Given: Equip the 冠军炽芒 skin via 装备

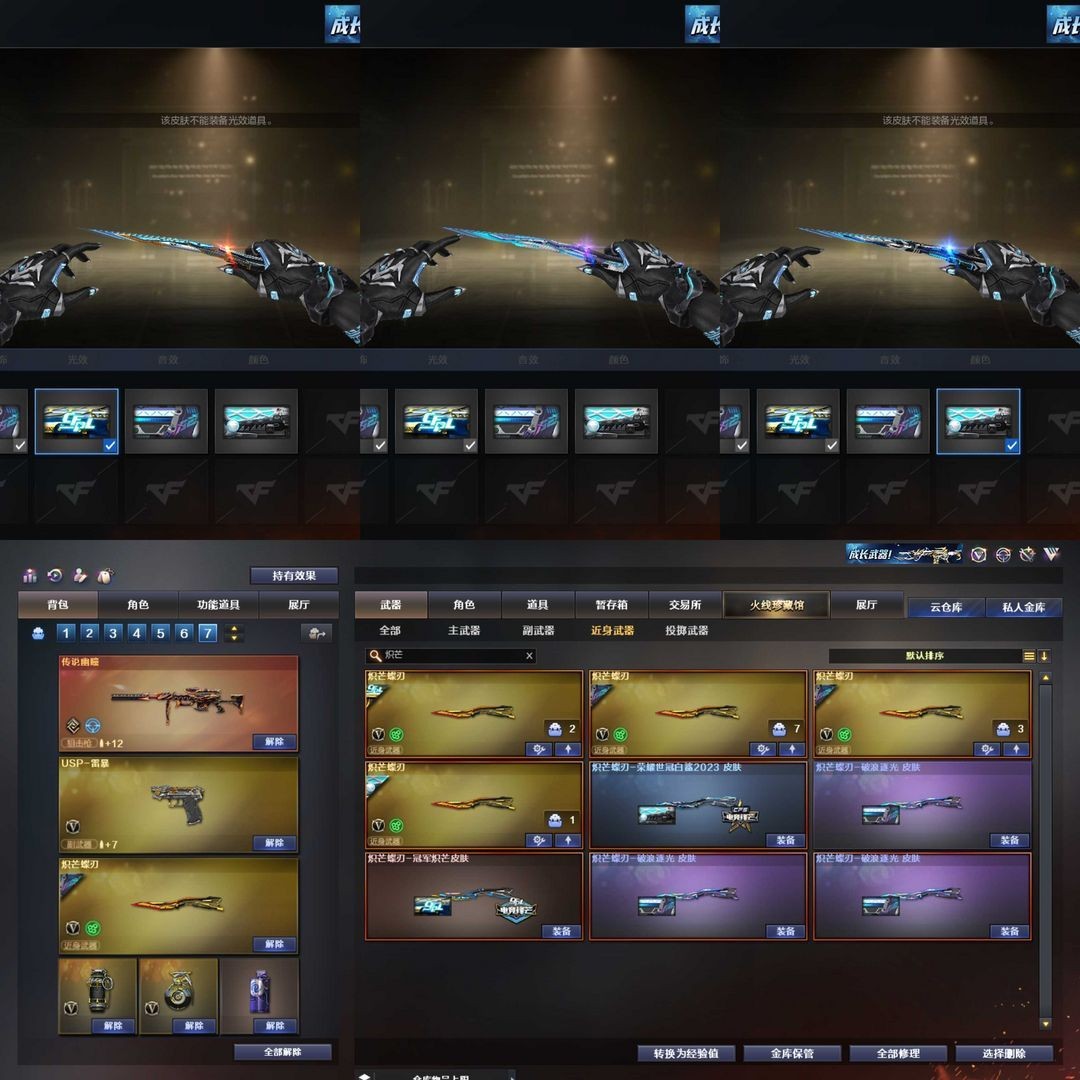Looking at the screenshot, I should [561, 931].
